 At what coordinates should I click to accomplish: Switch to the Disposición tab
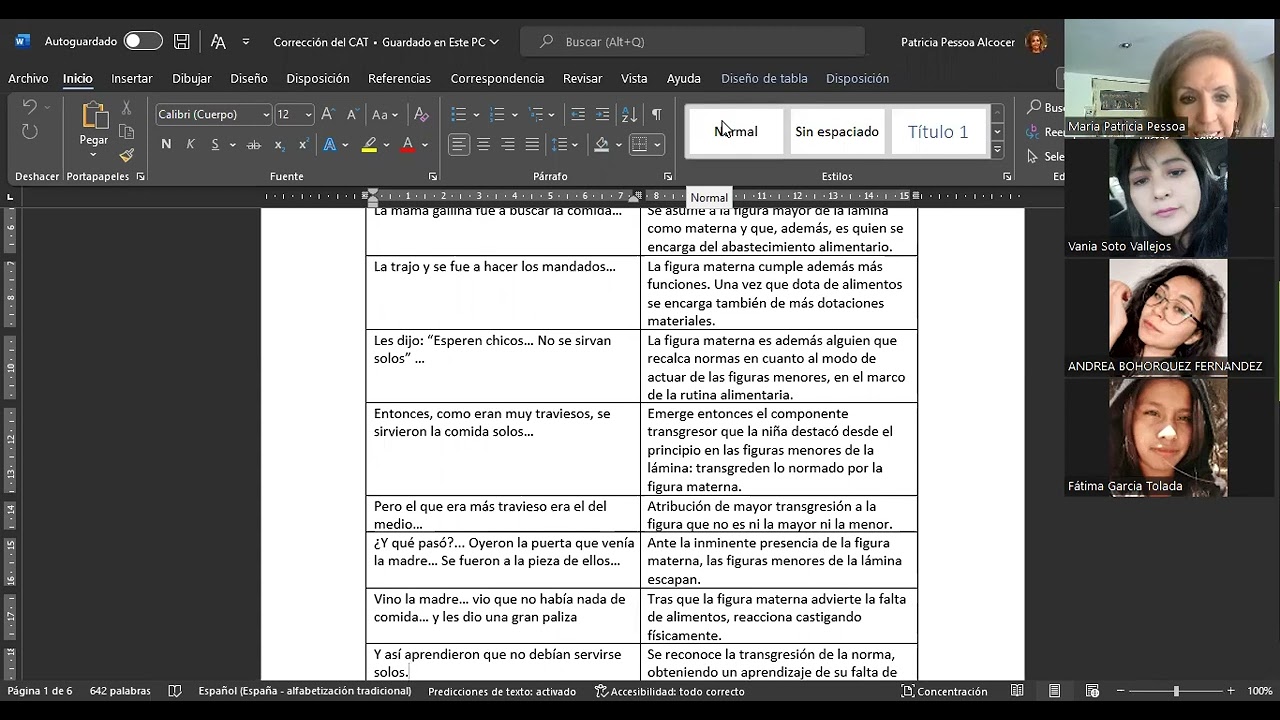tap(318, 78)
